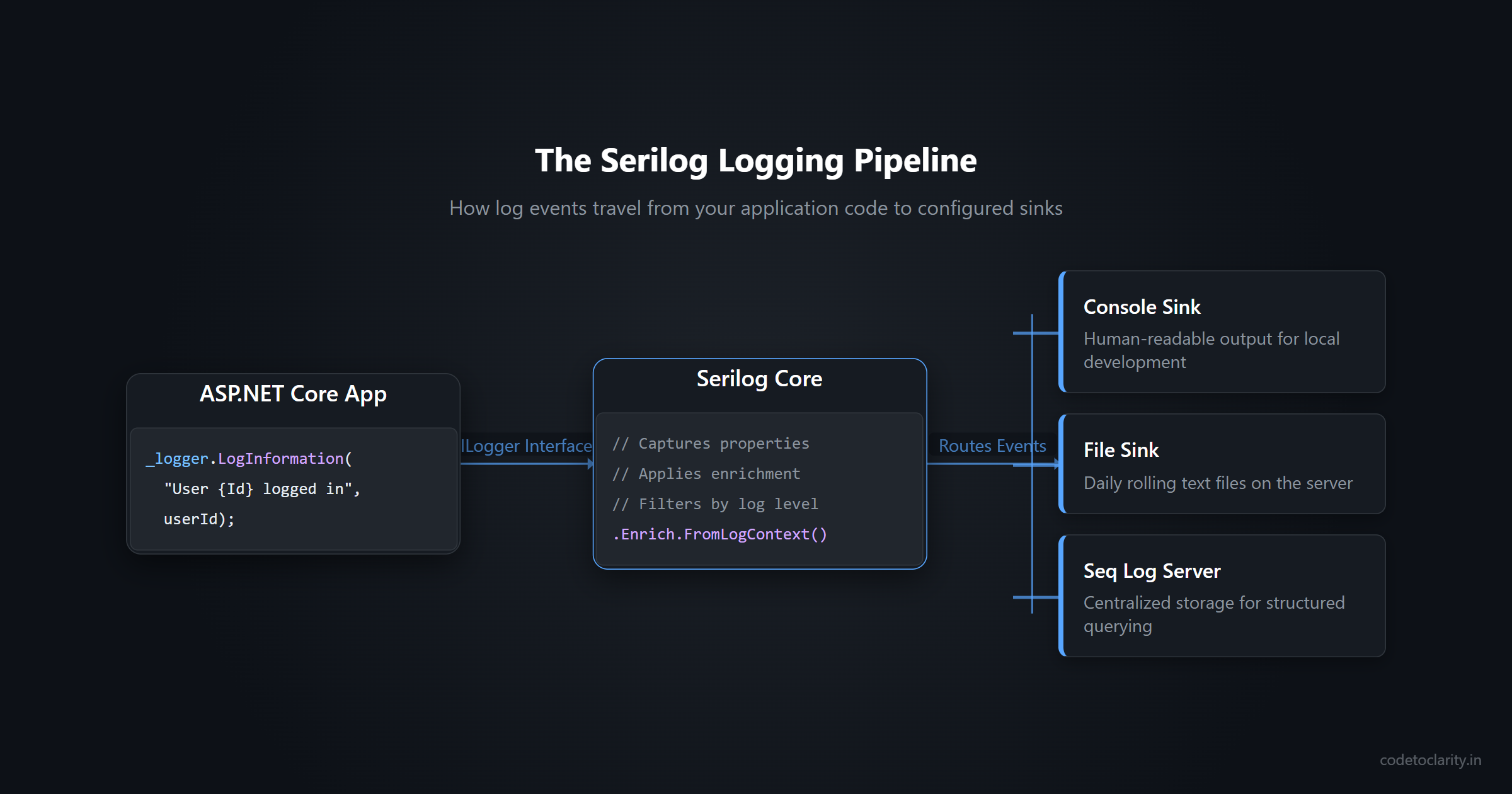The width and height of the screenshot is (1512, 794).
Task: Click the '// Filters by log level' comment
Action: 715,504
